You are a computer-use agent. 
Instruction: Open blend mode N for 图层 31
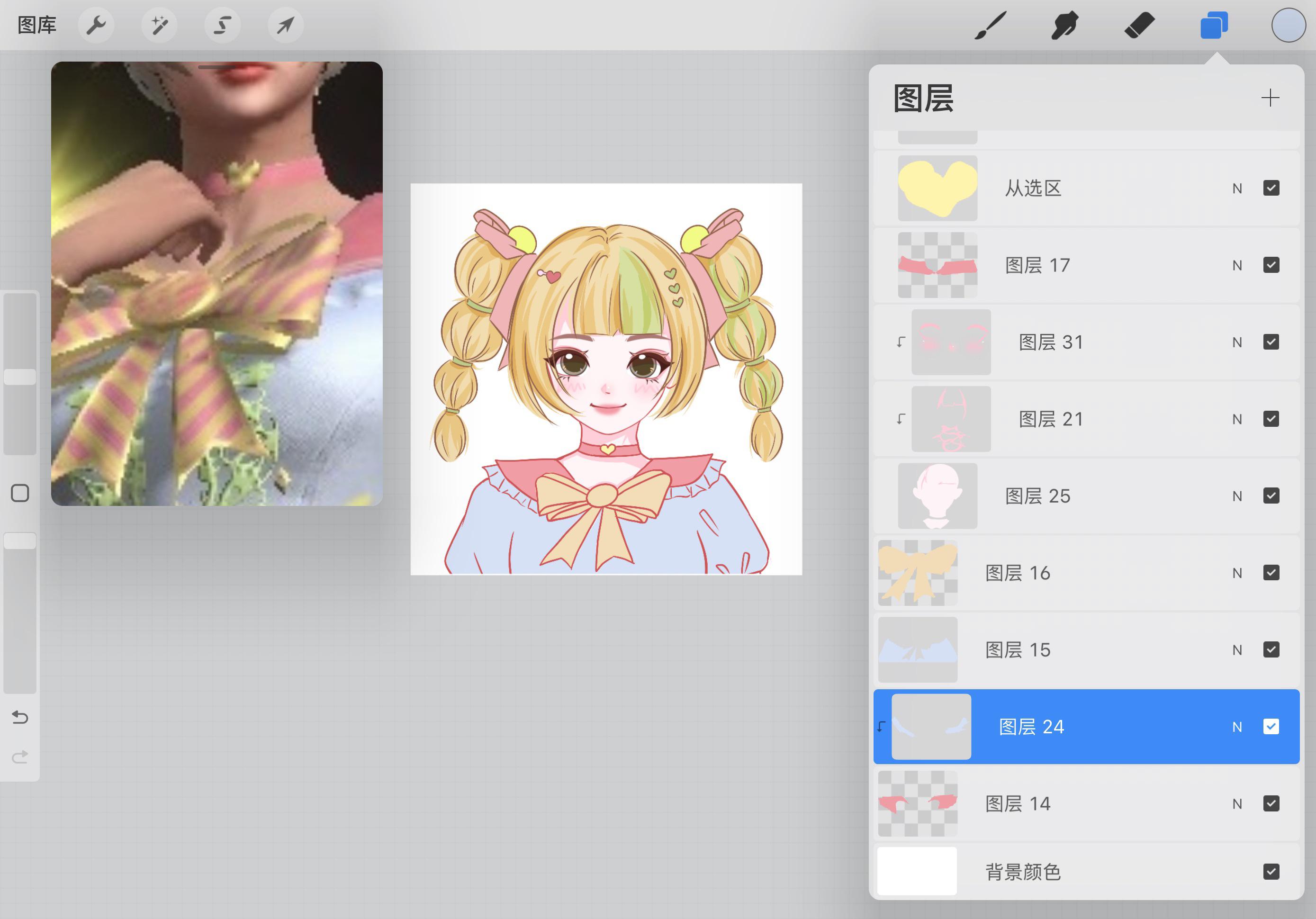[1237, 342]
